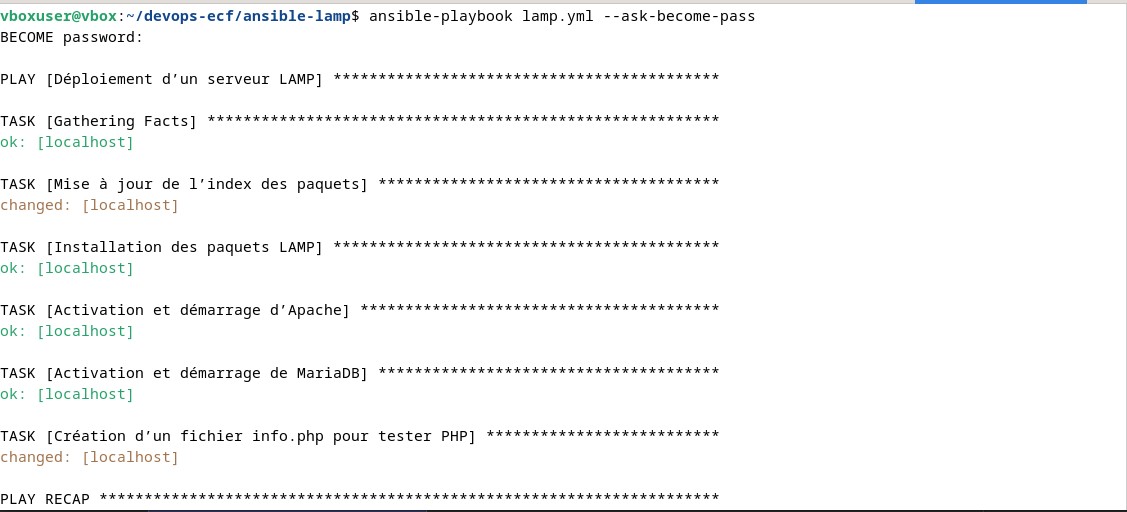
Task: Click the changed status under Mise à jour task
Action: [x=89, y=206]
